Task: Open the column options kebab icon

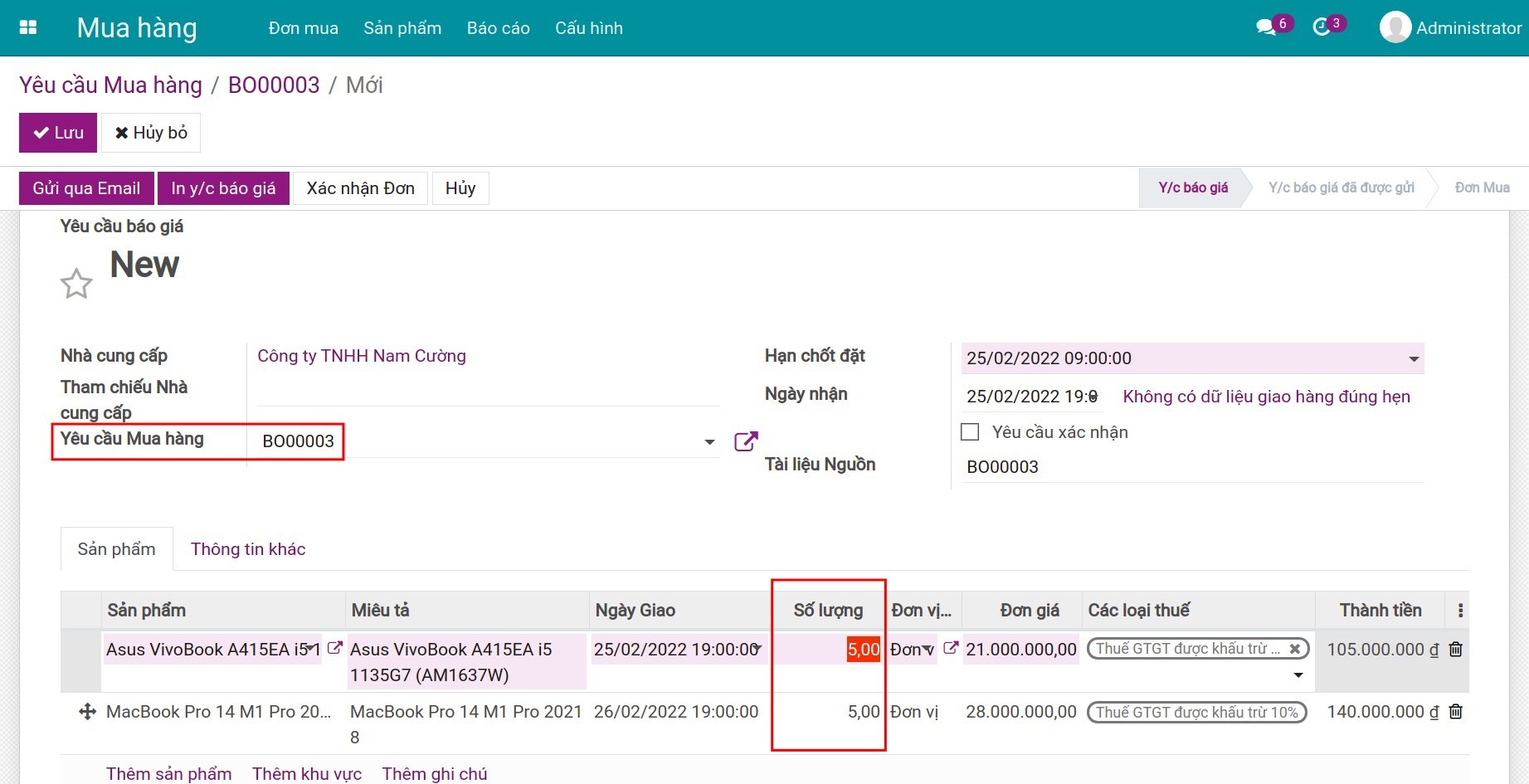Action: [1460, 611]
